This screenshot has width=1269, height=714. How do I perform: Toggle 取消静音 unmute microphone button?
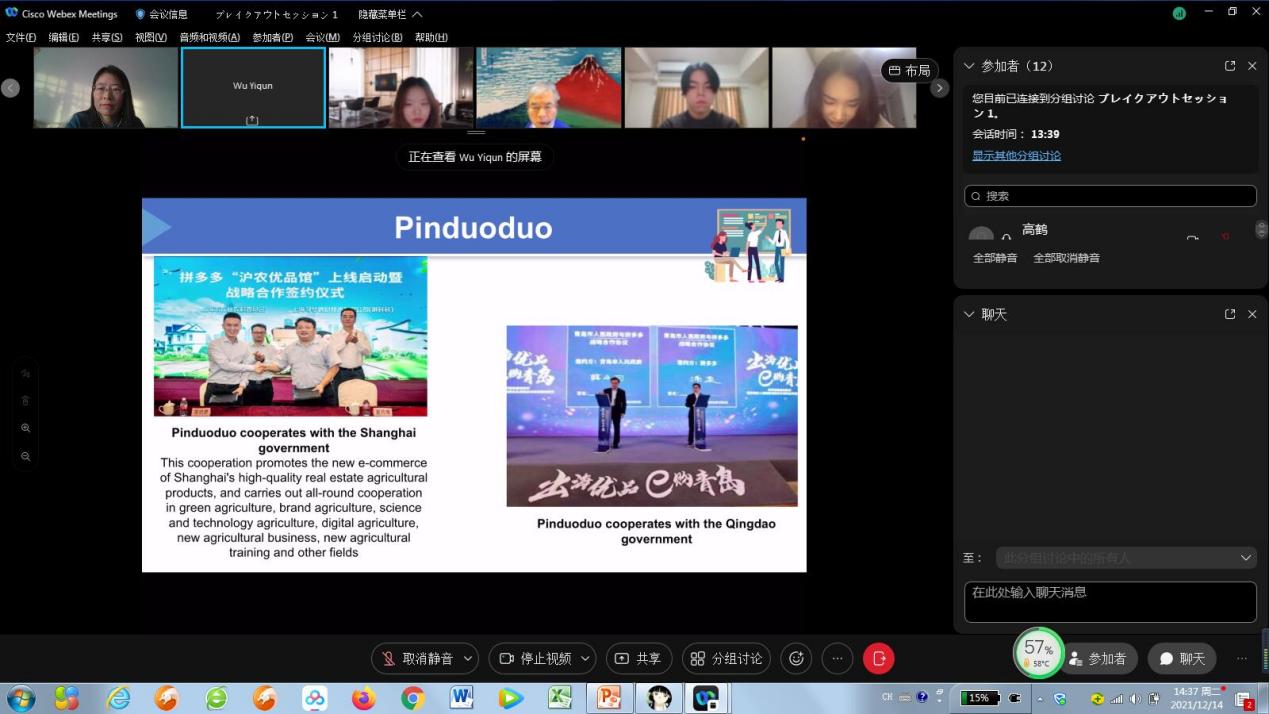417,658
